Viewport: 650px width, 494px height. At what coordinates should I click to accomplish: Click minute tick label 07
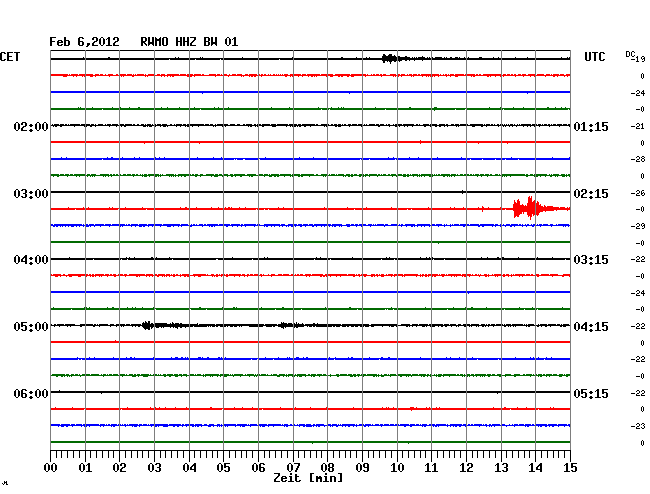point(293,467)
